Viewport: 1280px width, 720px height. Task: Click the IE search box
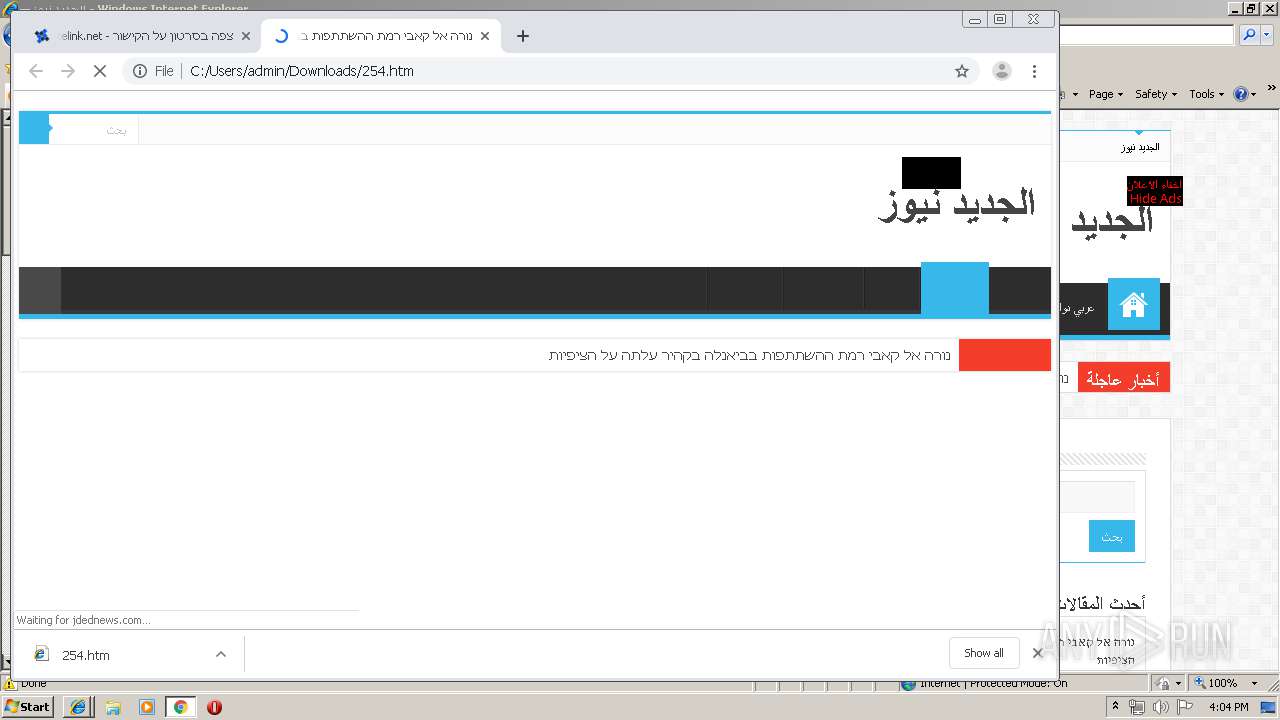pyautogui.click(x=1146, y=35)
